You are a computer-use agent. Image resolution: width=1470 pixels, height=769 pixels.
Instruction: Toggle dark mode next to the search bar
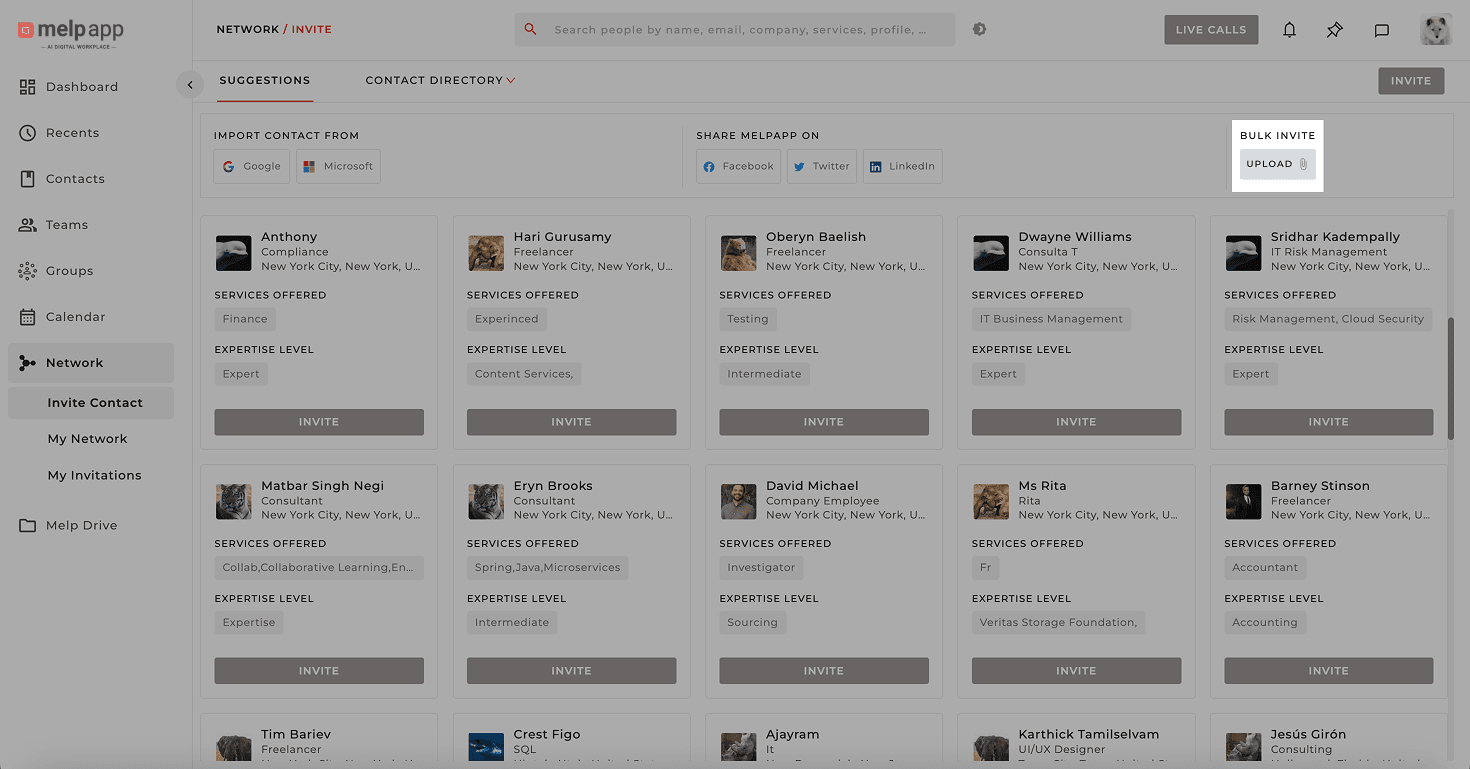tap(979, 29)
